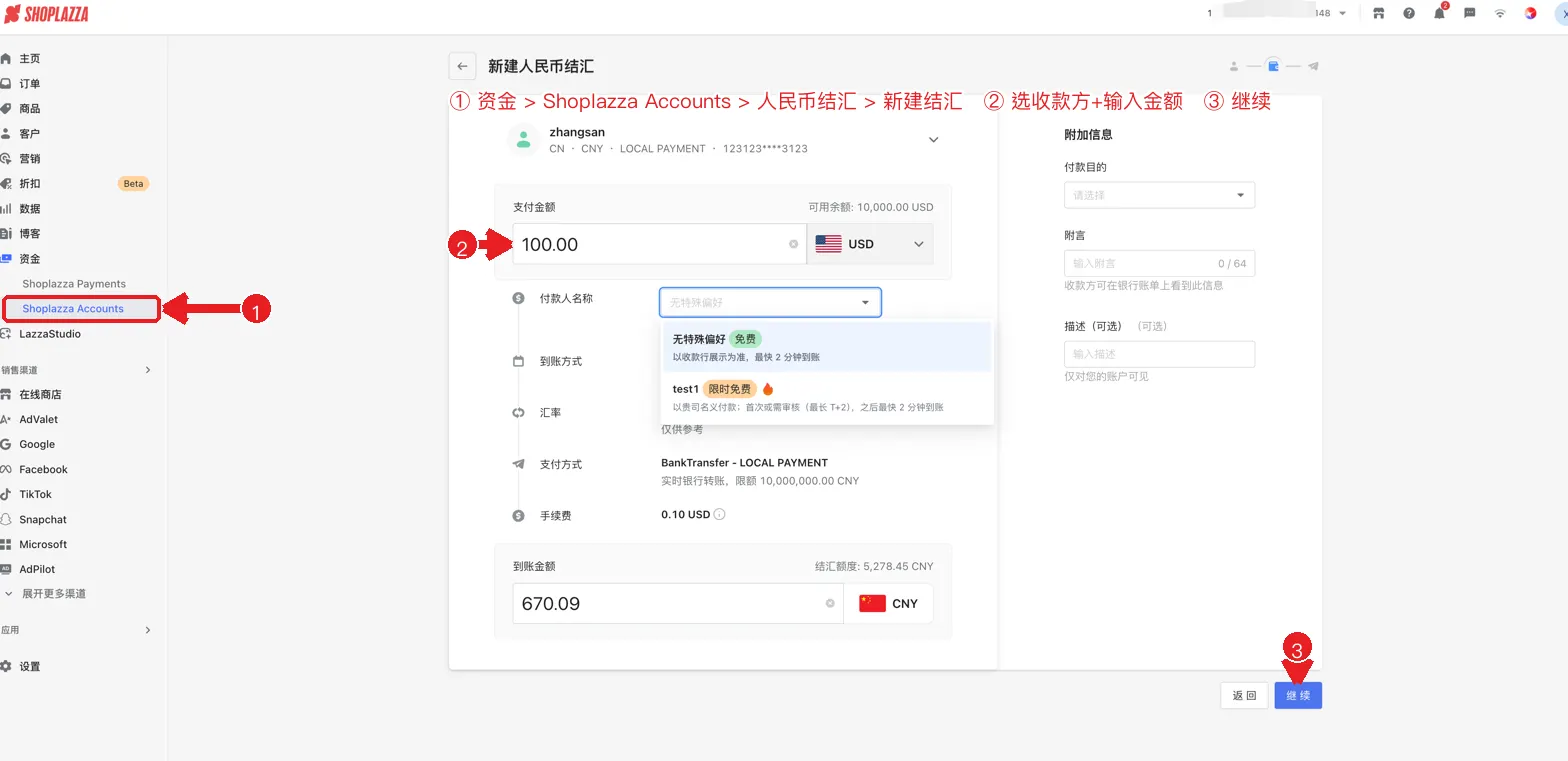Click the 描述 input field
Screen dimensions: 1568x761
tap(1159, 354)
